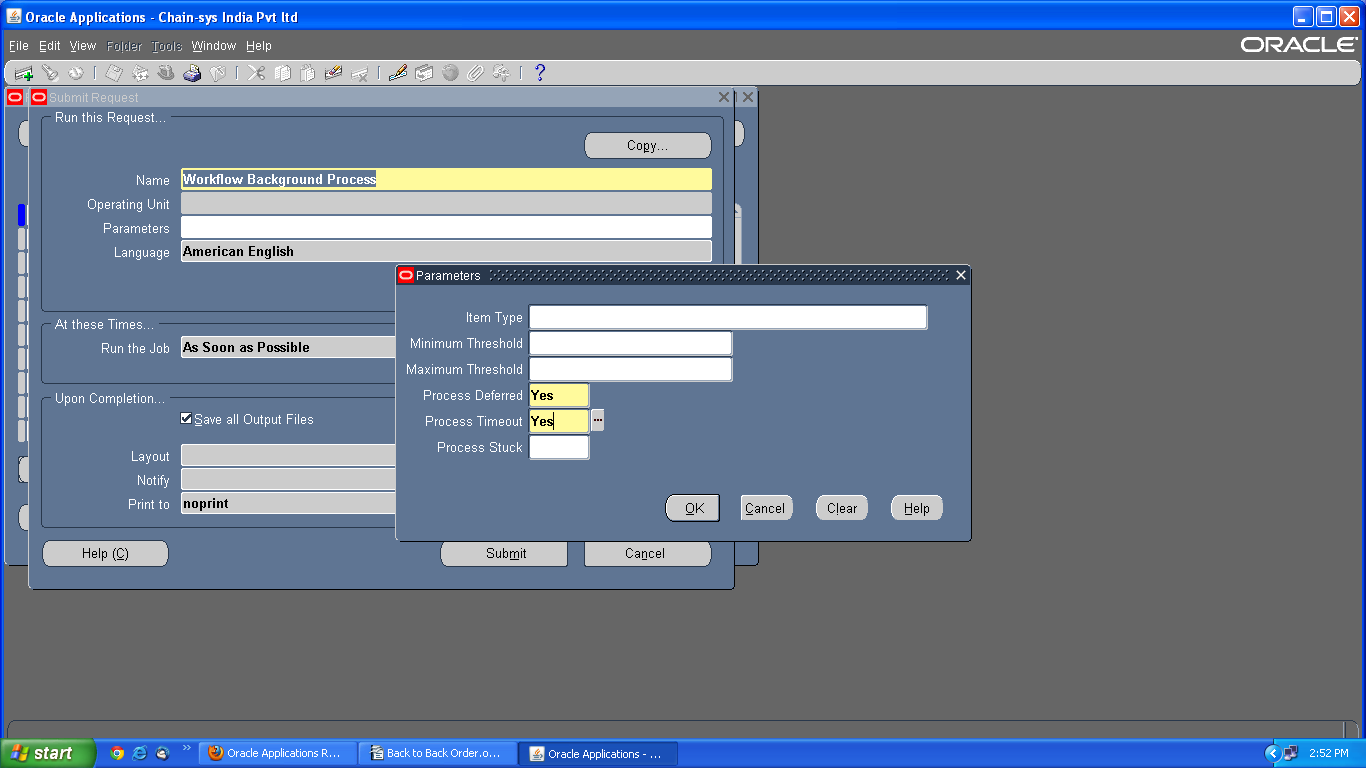Launch Internet Explorer from quick launch
Screen dimensions: 1366x768
pos(140,753)
